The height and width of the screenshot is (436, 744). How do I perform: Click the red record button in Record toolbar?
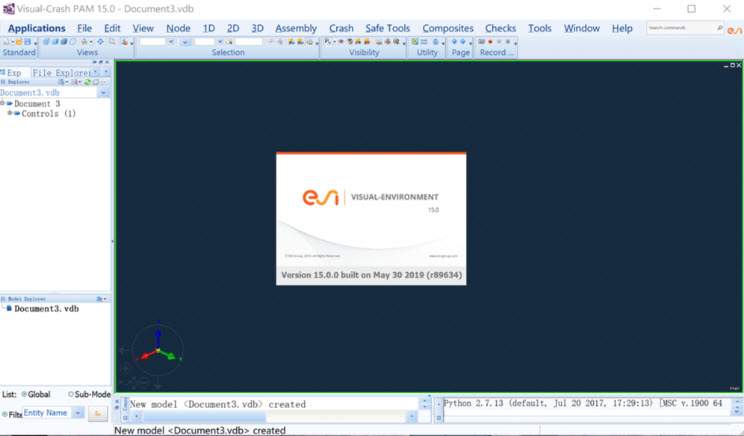pyautogui.click(x=490, y=42)
